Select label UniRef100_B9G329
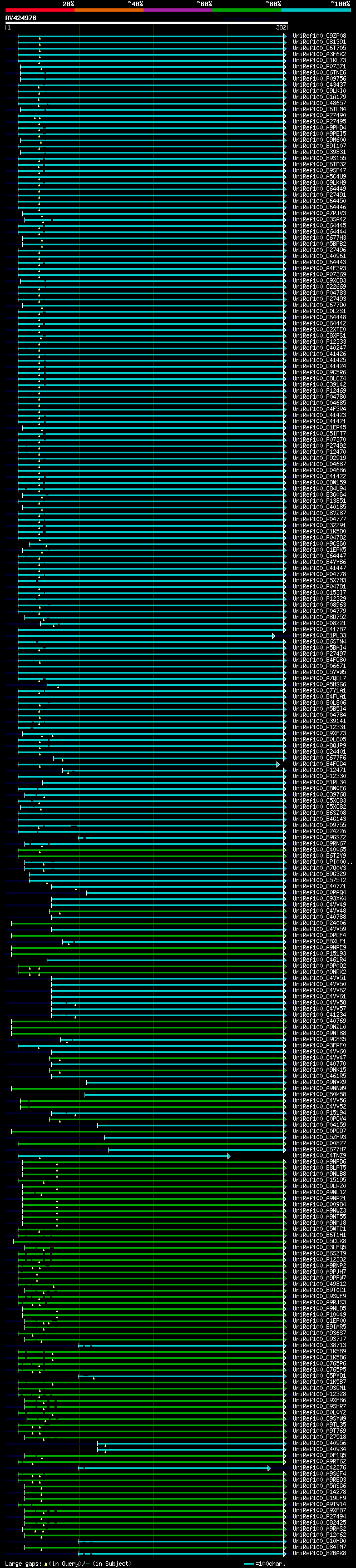Viewport: 356px width, 1568px height. tap(319, 874)
